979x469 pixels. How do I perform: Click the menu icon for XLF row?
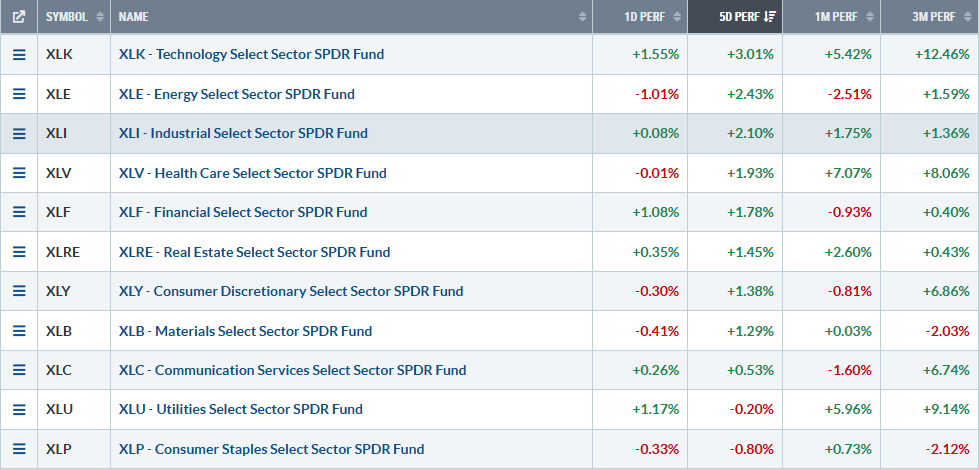19,212
